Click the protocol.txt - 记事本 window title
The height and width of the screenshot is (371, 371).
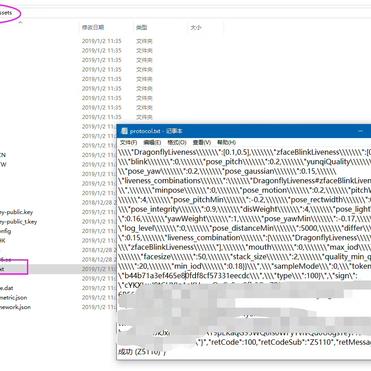tap(156, 131)
